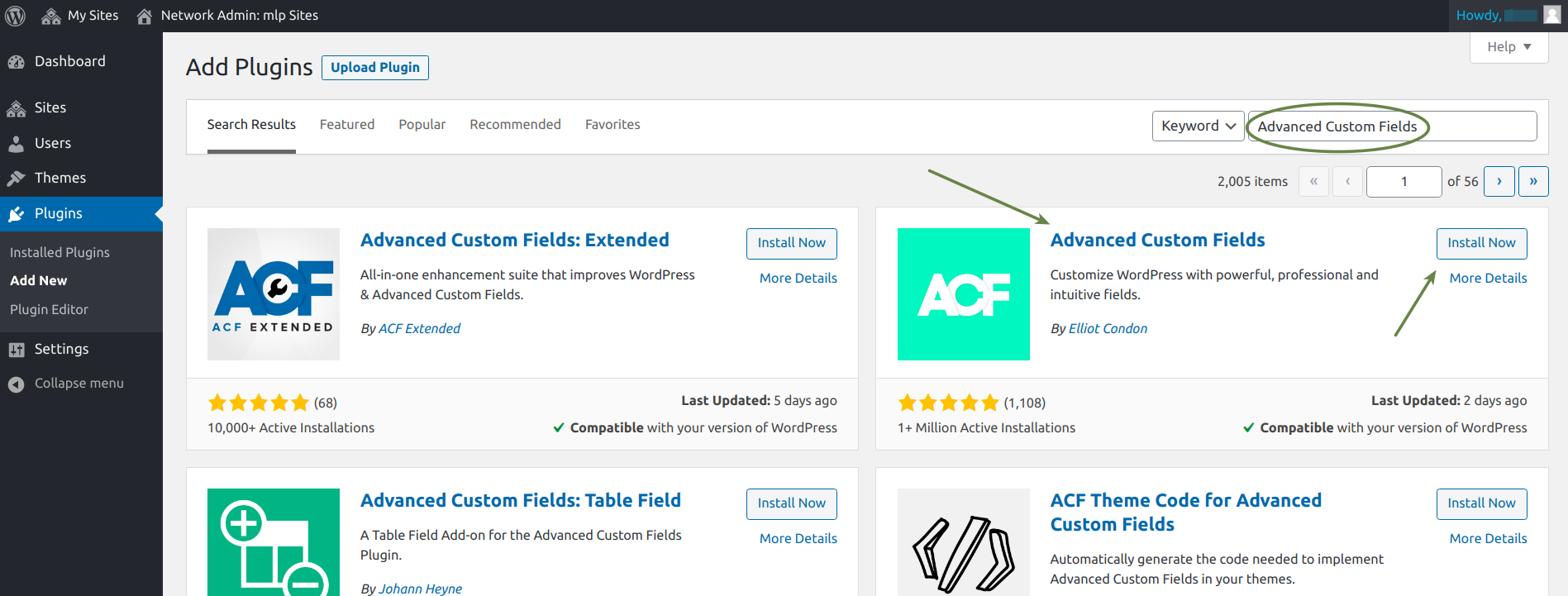This screenshot has width=1568, height=596.
Task: Click the Upload Plugin button
Action: 375,68
